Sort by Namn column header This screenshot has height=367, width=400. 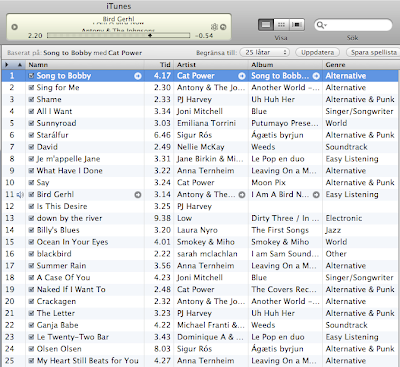click(x=85, y=65)
